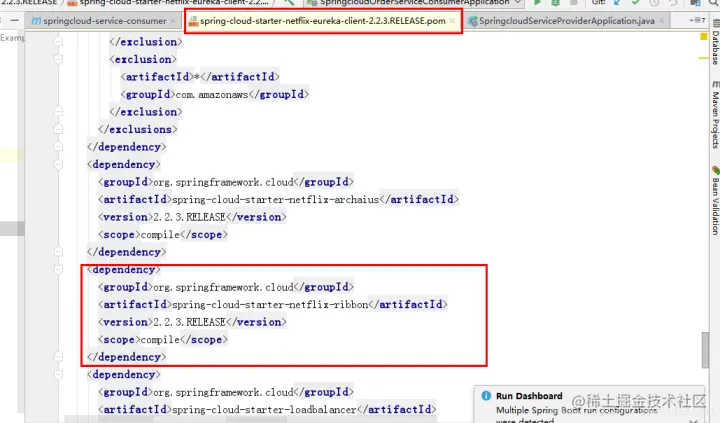Viewport: 720px width, 423px height.
Task: Click the search everywhere magnifier icon
Action: [x=714, y=2]
